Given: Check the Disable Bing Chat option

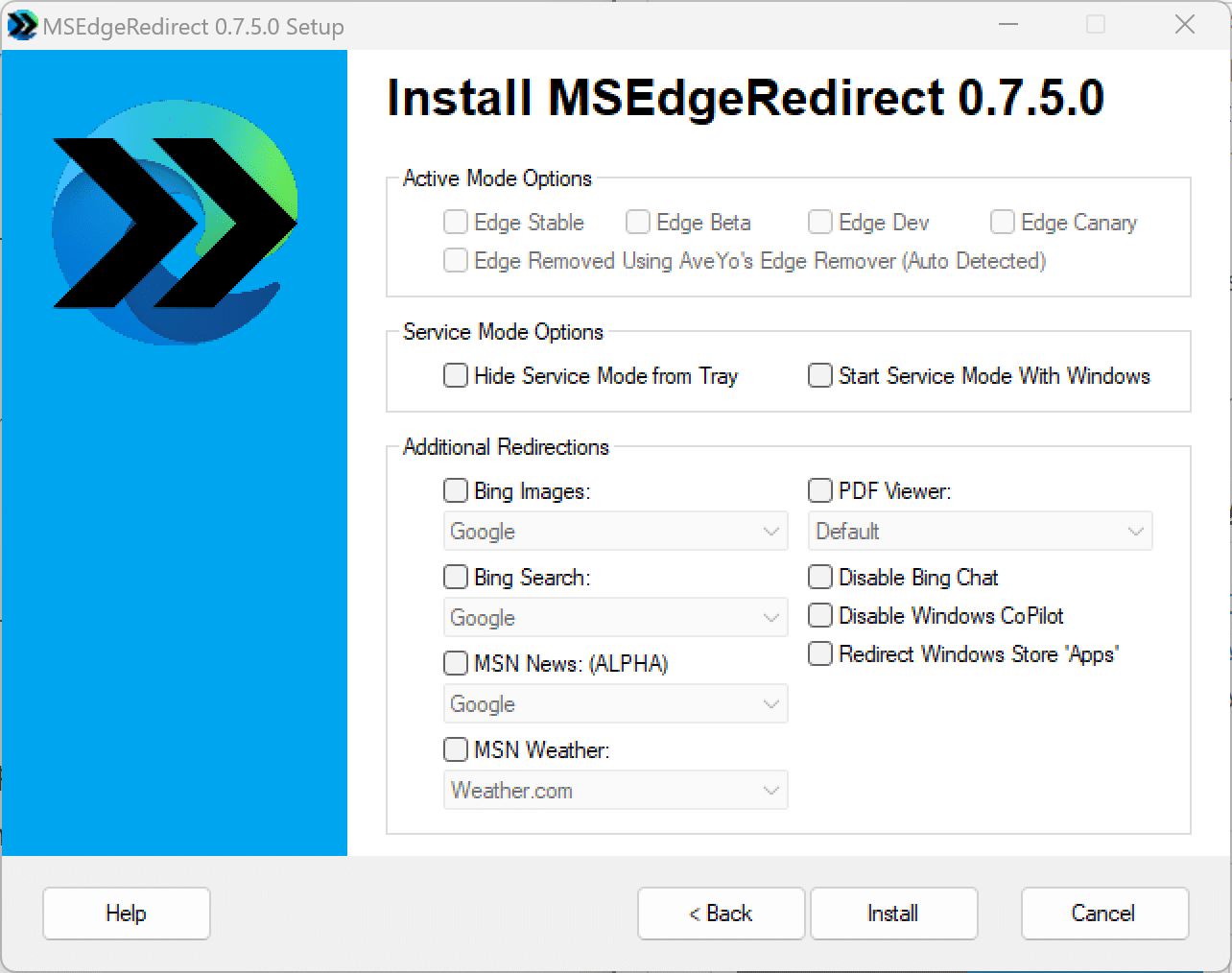Looking at the screenshot, I should [x=819, y=577].
